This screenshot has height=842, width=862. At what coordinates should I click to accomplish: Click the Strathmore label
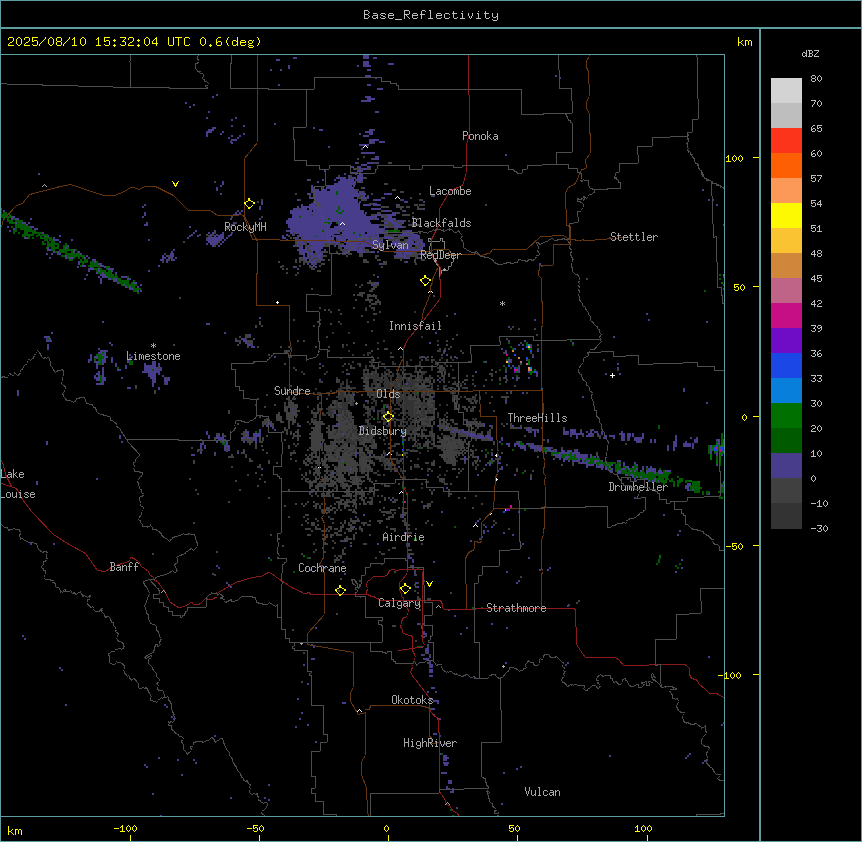(516, 608)
